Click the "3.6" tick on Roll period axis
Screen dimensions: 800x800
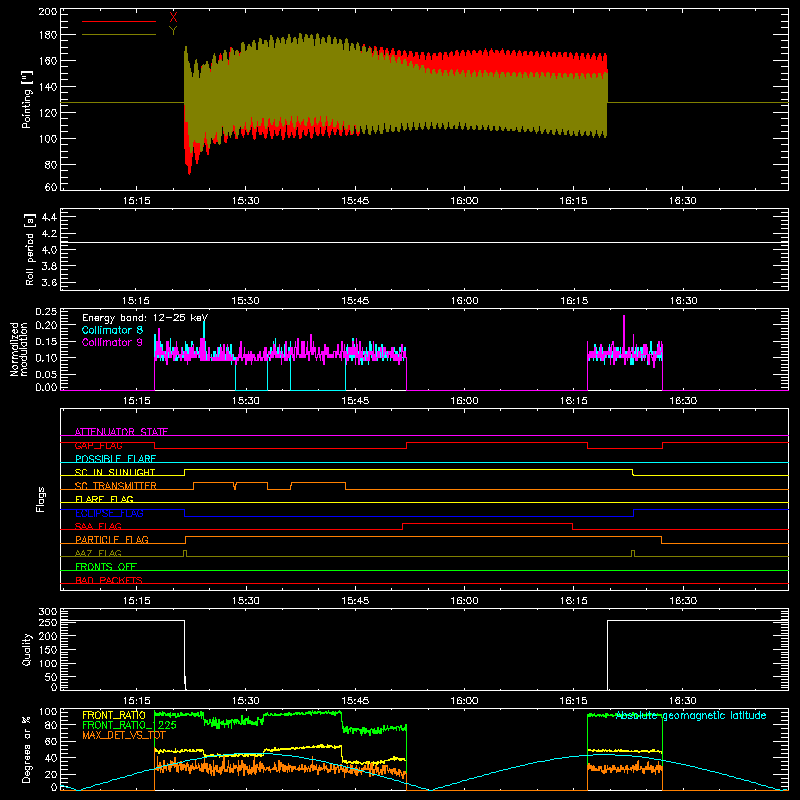pyautogui.click(x=49, y=283)
